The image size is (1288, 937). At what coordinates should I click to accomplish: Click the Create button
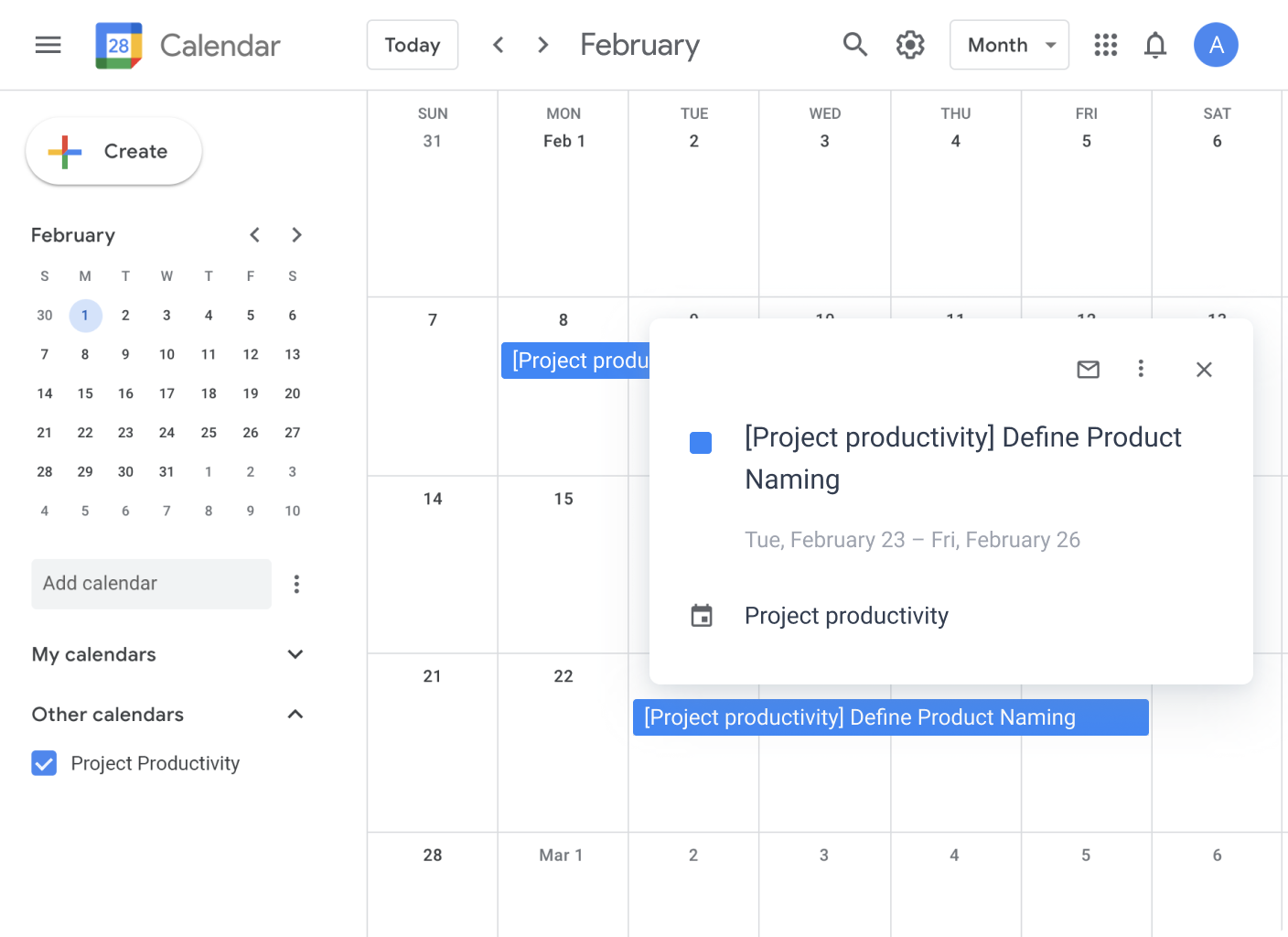point(114,152)
